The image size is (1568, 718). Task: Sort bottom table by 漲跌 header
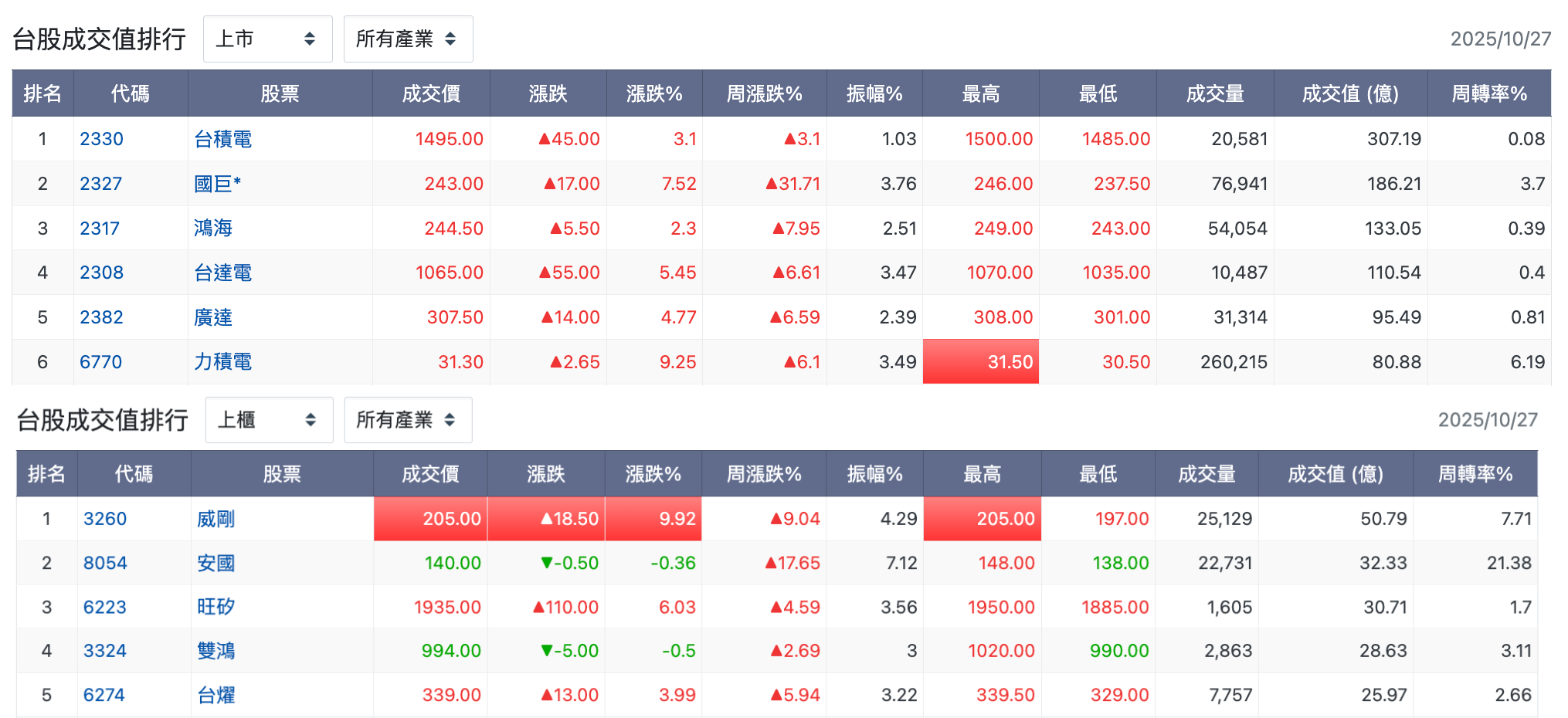click(546, 474)
